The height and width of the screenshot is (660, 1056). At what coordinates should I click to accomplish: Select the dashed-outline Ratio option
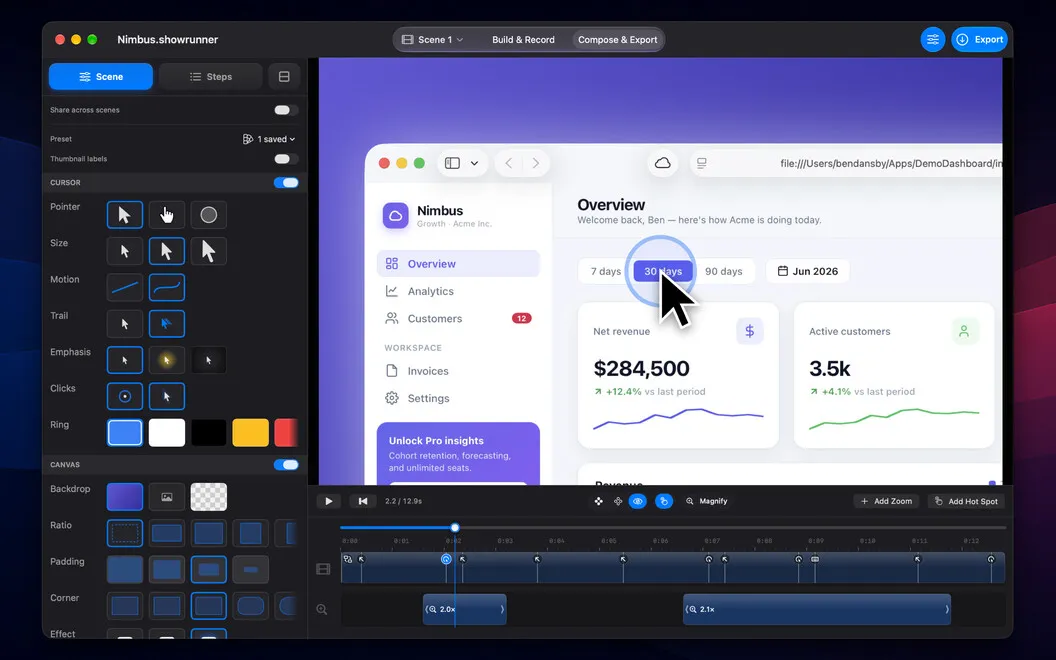coord(125,533)
